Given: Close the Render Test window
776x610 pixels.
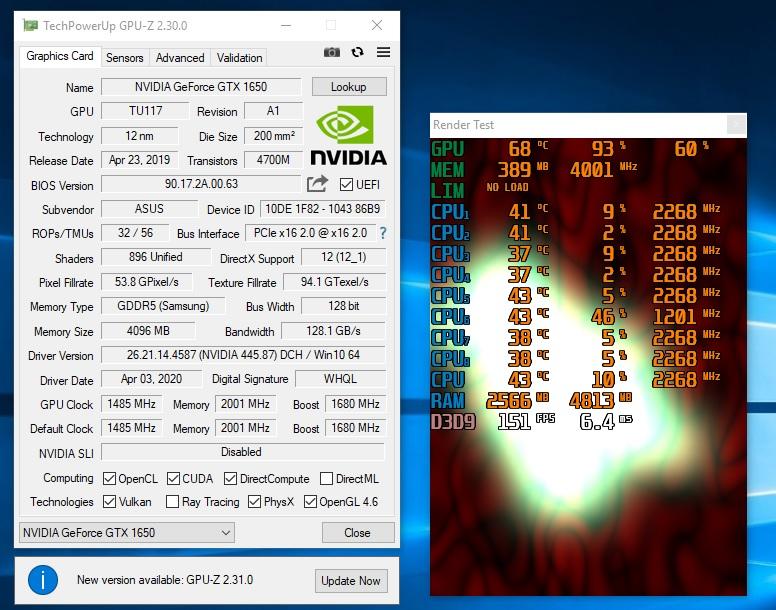Looking at the screenshot, I should point(736,124).
